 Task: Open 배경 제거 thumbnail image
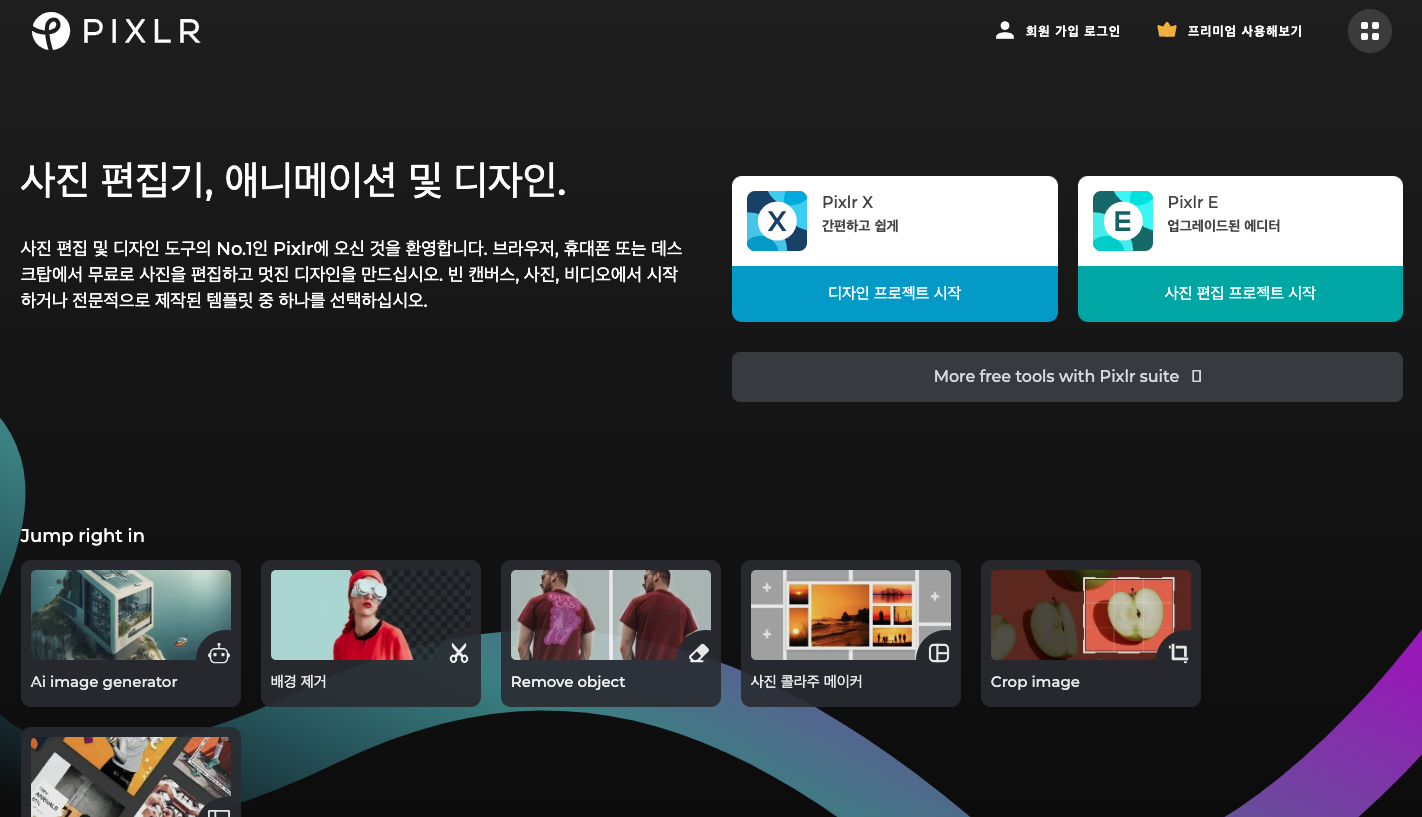click(371, 615)
